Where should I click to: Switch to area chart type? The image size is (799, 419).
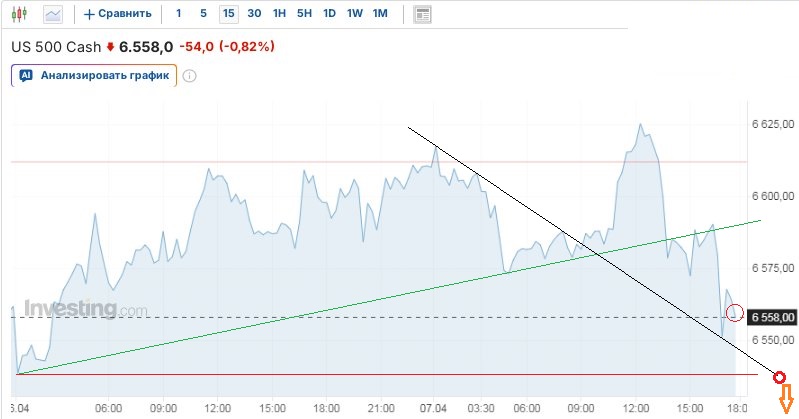[x=52, y=14]
